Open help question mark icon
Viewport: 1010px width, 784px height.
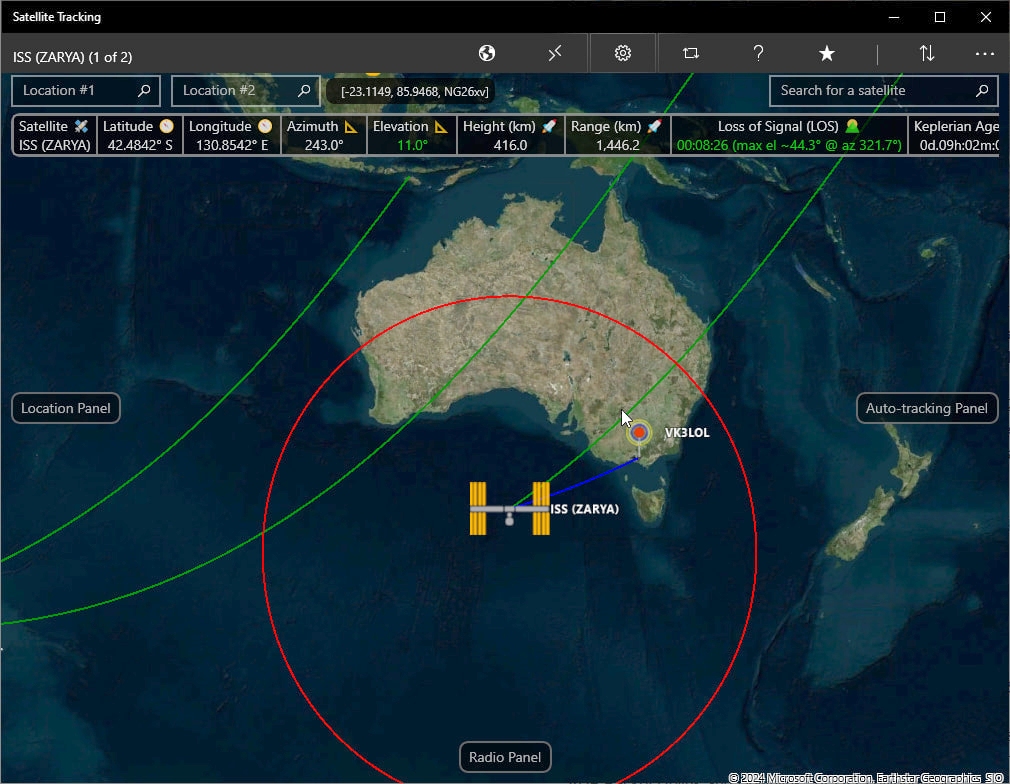click(x=759, y=54)
